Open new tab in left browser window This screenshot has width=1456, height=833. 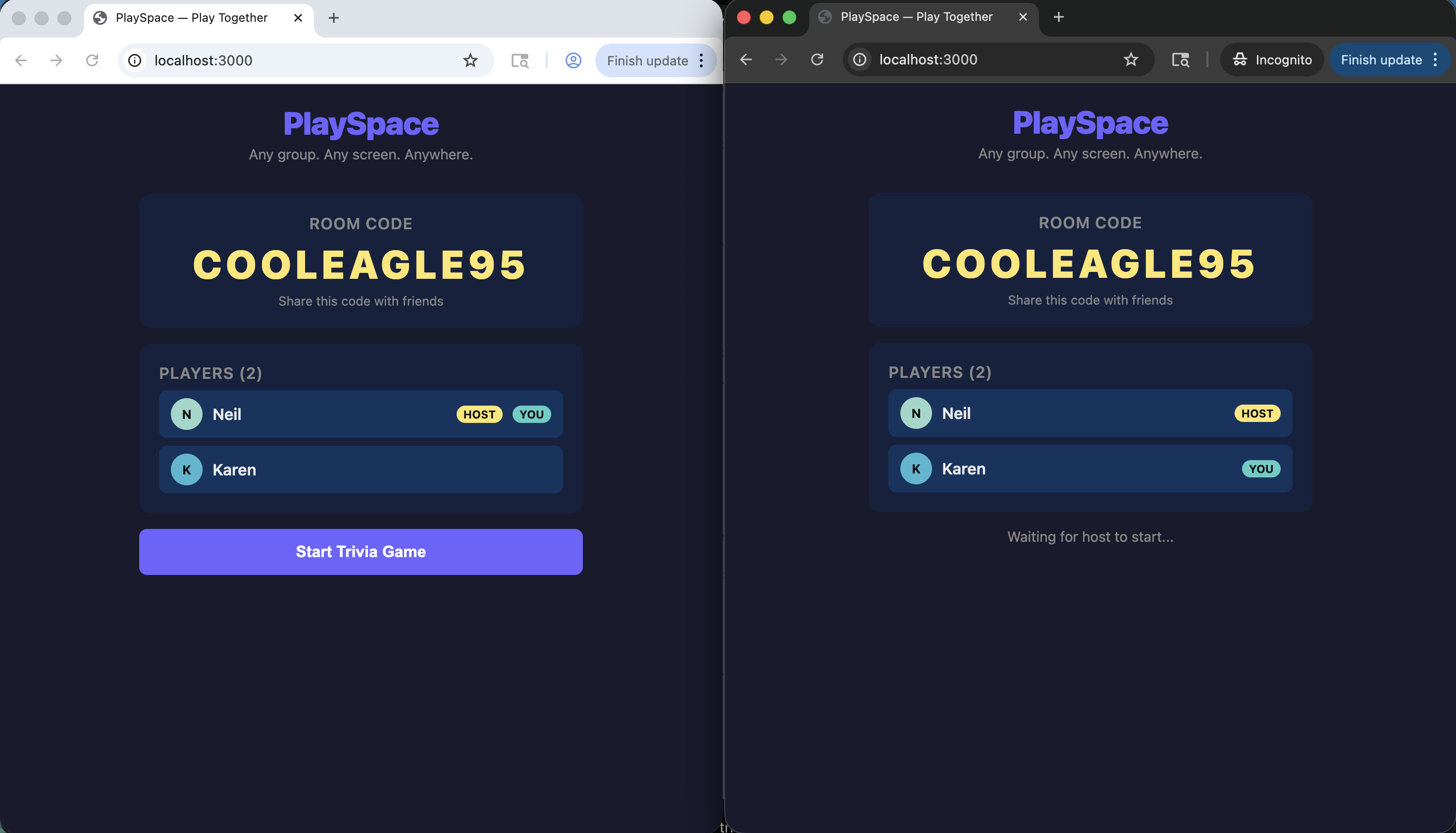click(x=333, y=18)
